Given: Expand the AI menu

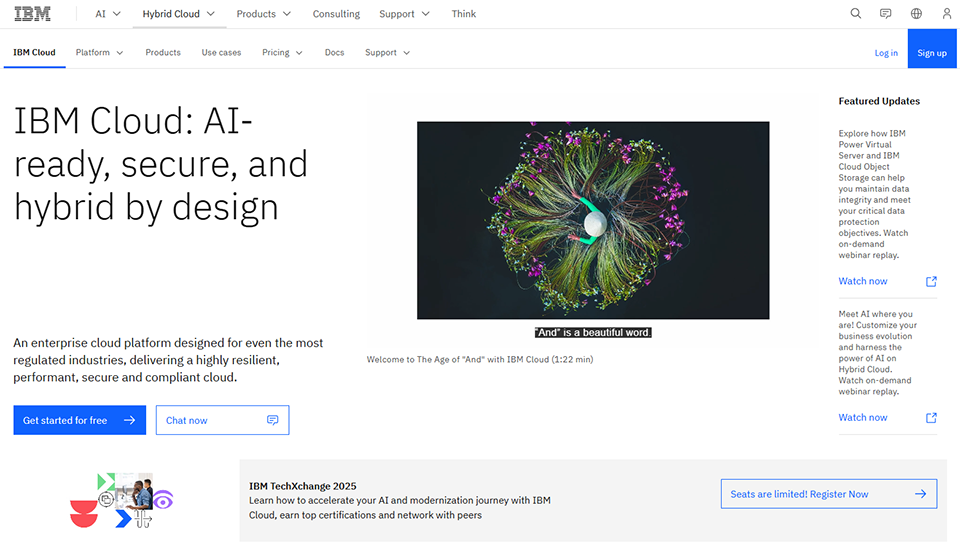Looking at the screenshot, I should click(108, 13).
